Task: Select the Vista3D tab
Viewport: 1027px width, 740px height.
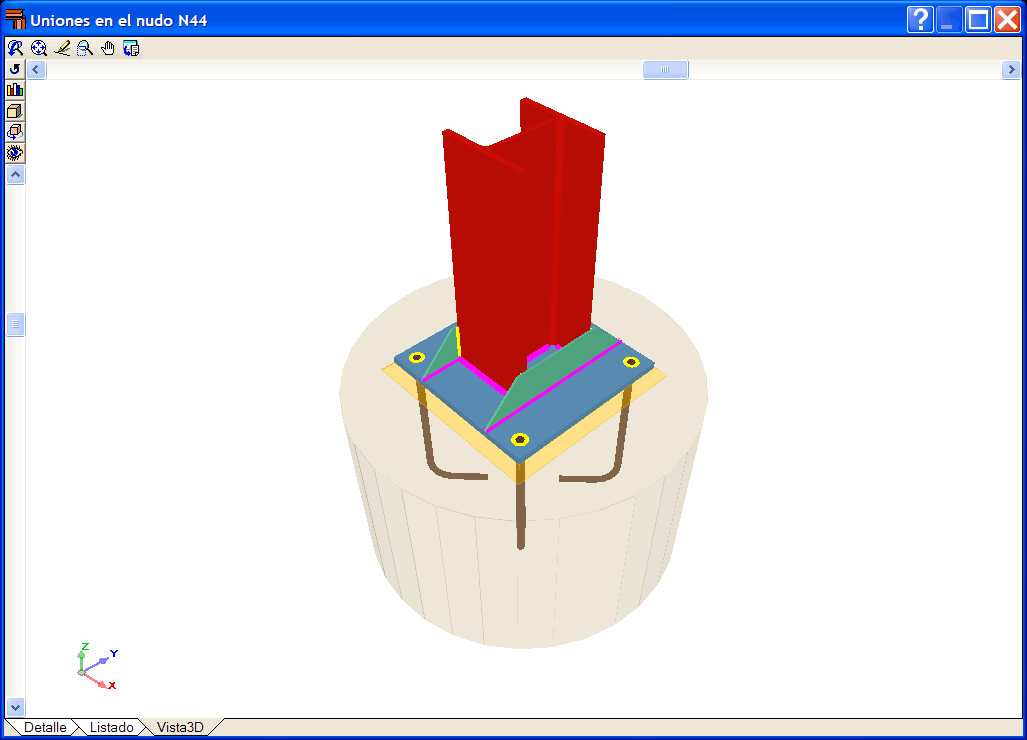Action: [x=180, y=728]
